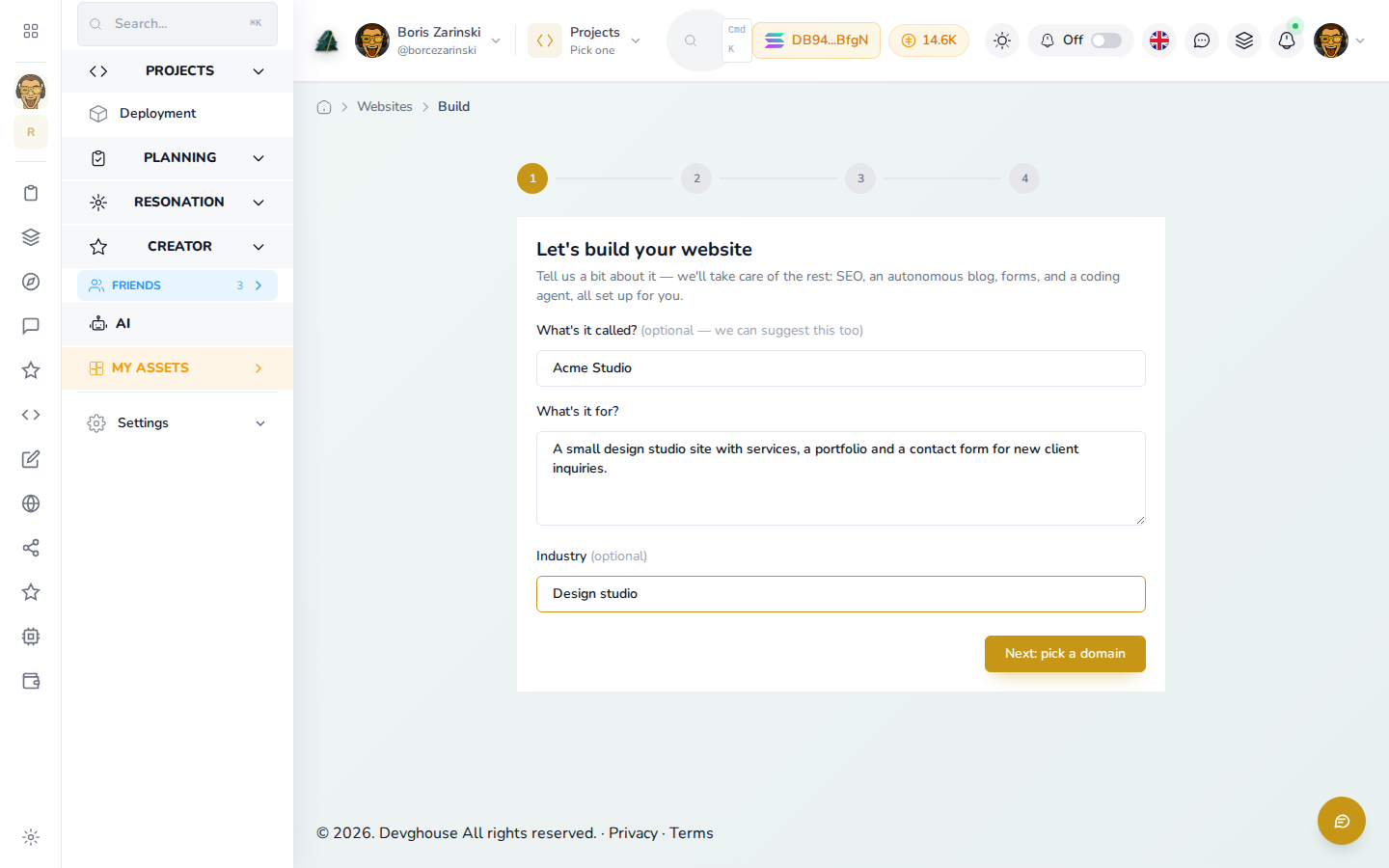Open the chat bubble icon in the top header
The height and width of the screenshot is (868, 1389).
pos(1202,41)
